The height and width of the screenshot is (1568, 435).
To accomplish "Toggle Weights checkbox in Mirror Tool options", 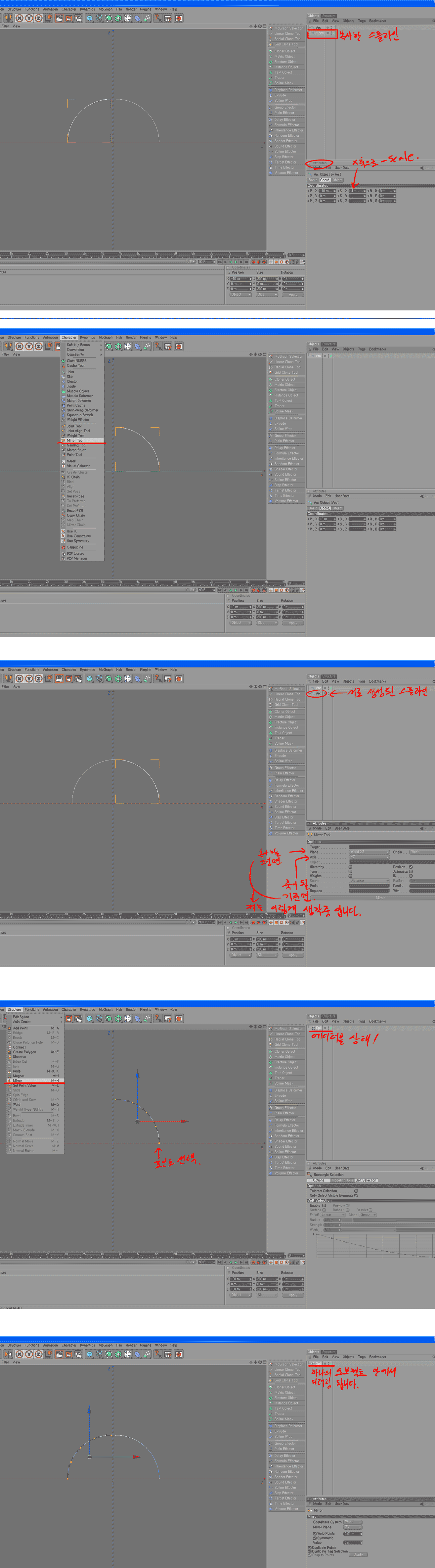I will 350,876.
